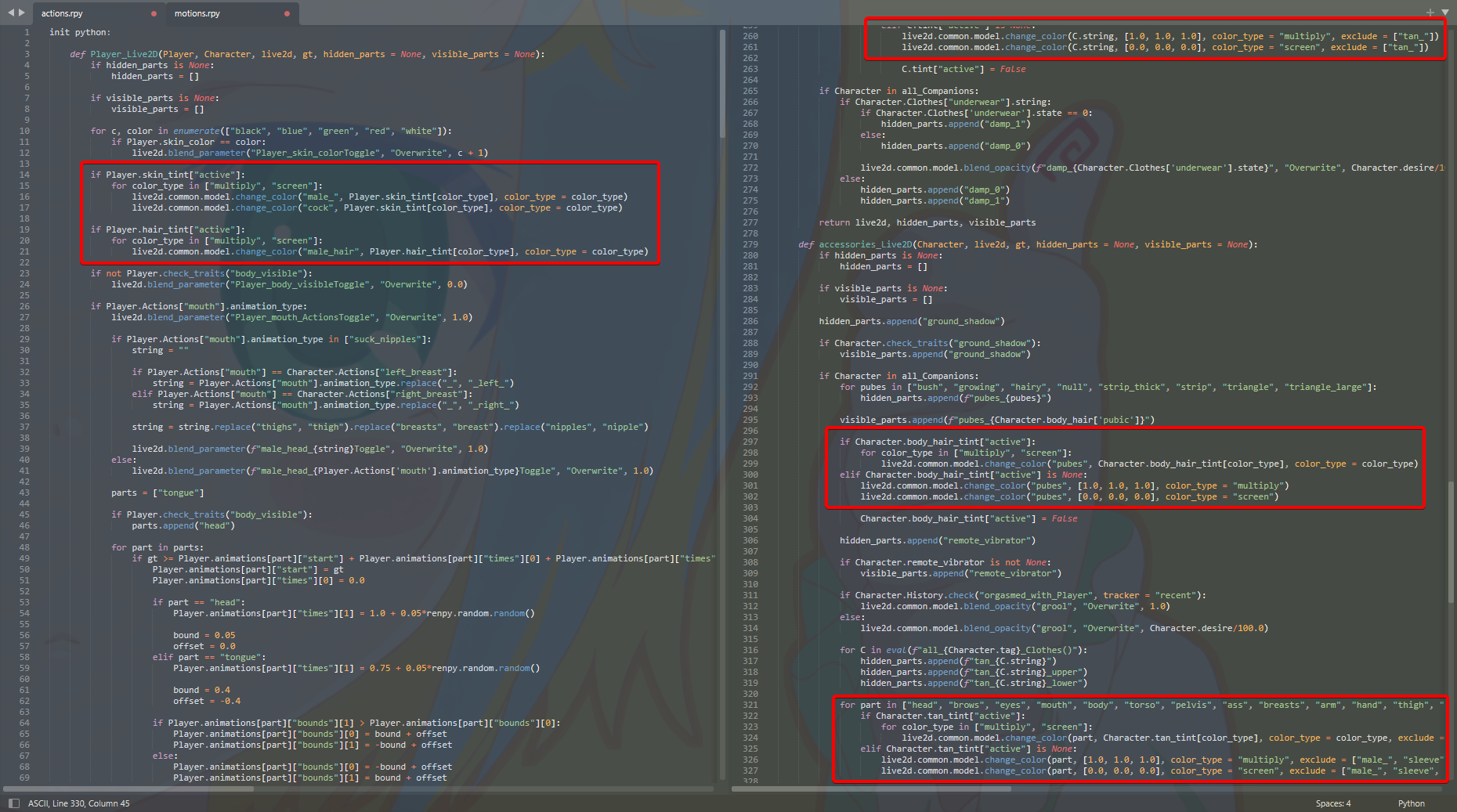1457x812 pixels.
Task: Click the ASCII line and column status text
Action: (79, 803)
